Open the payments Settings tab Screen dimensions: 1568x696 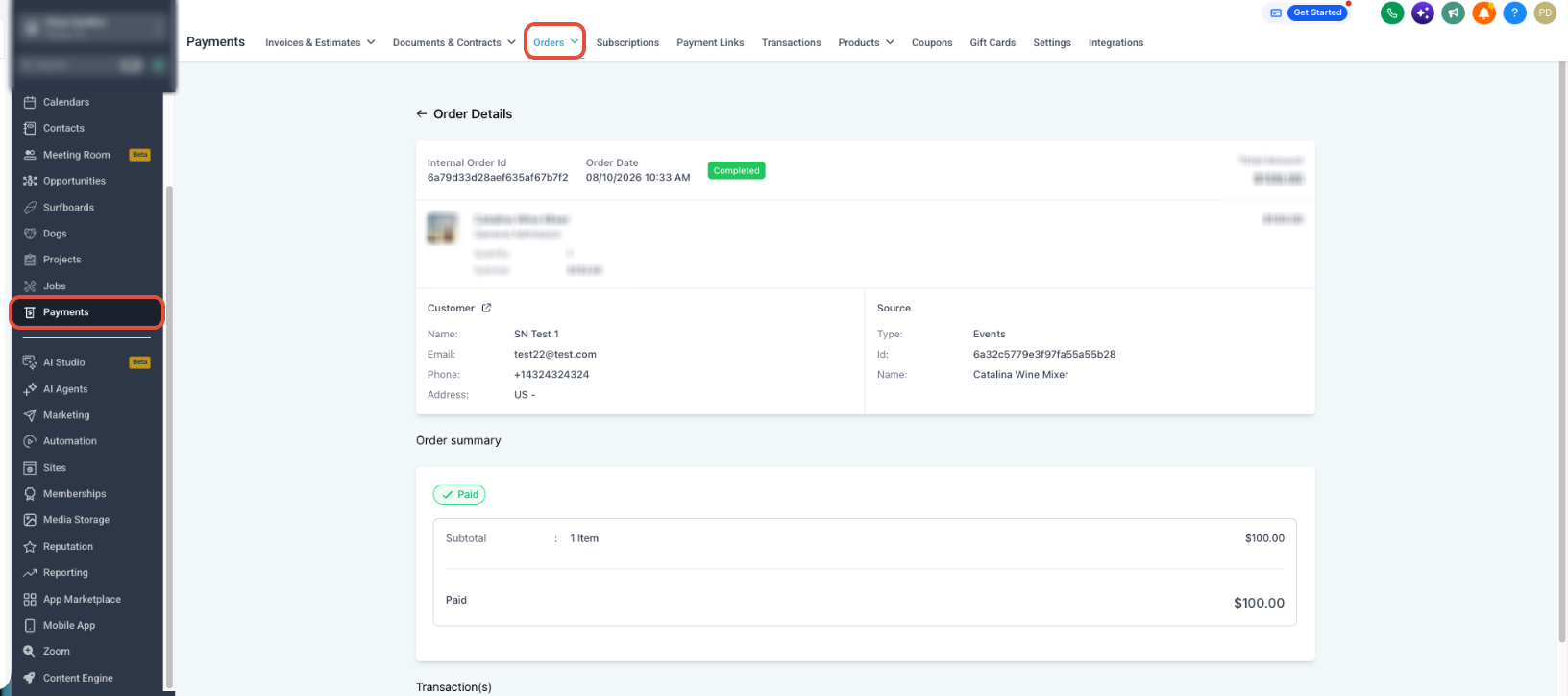pos(1052,42)
